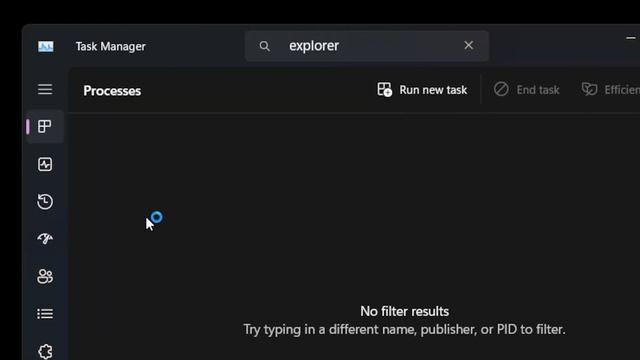Screen dimensions: 640x360
Task: Click the Task Manager app icon
Action: (x=46, y=47)
